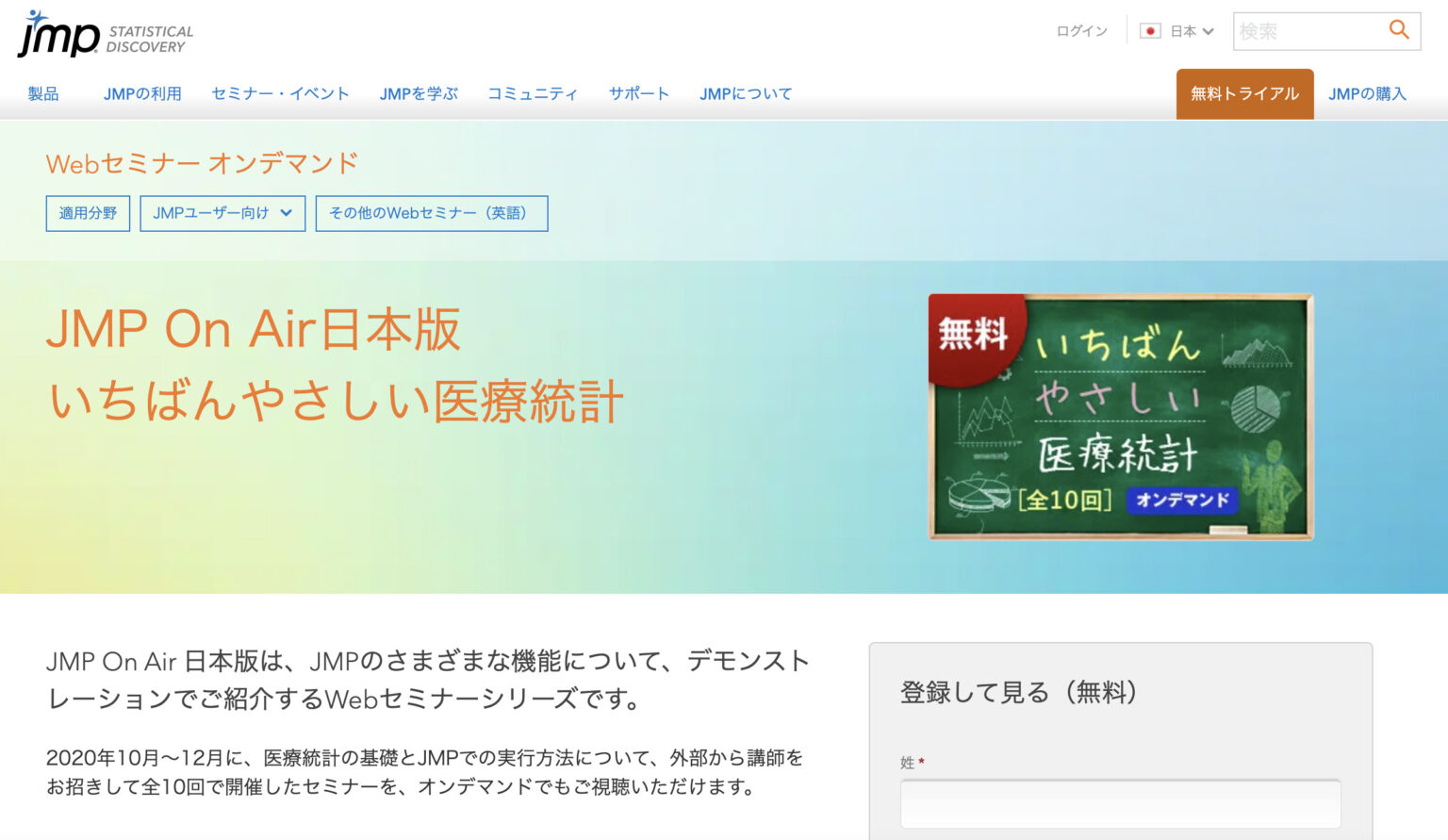Click the JMPの購入 link
This screenshot has width=1448, height=840.
(1367, 93)
